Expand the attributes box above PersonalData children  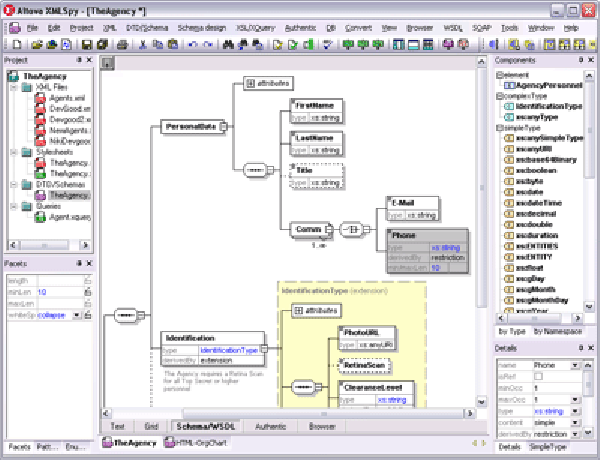coord(248,83)
